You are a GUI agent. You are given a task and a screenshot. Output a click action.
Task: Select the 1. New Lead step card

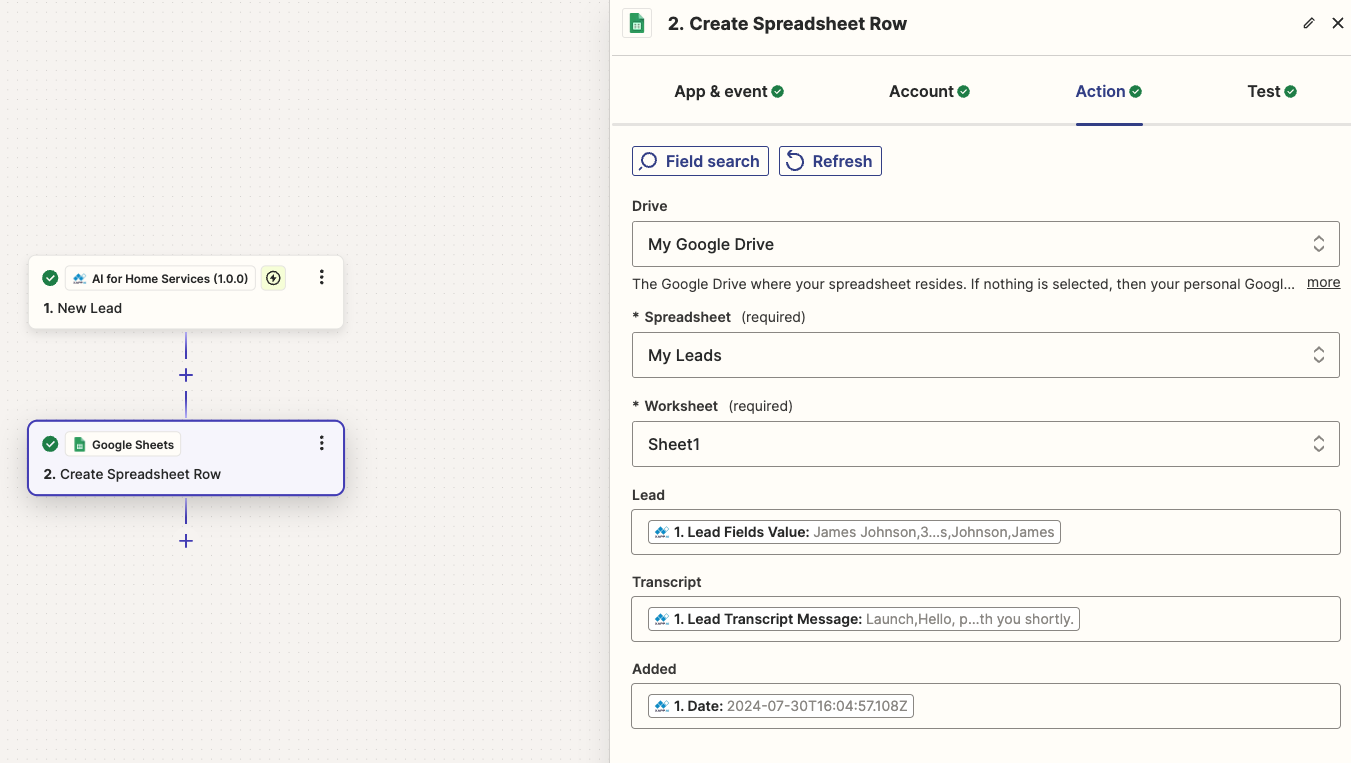pos(186,292)
